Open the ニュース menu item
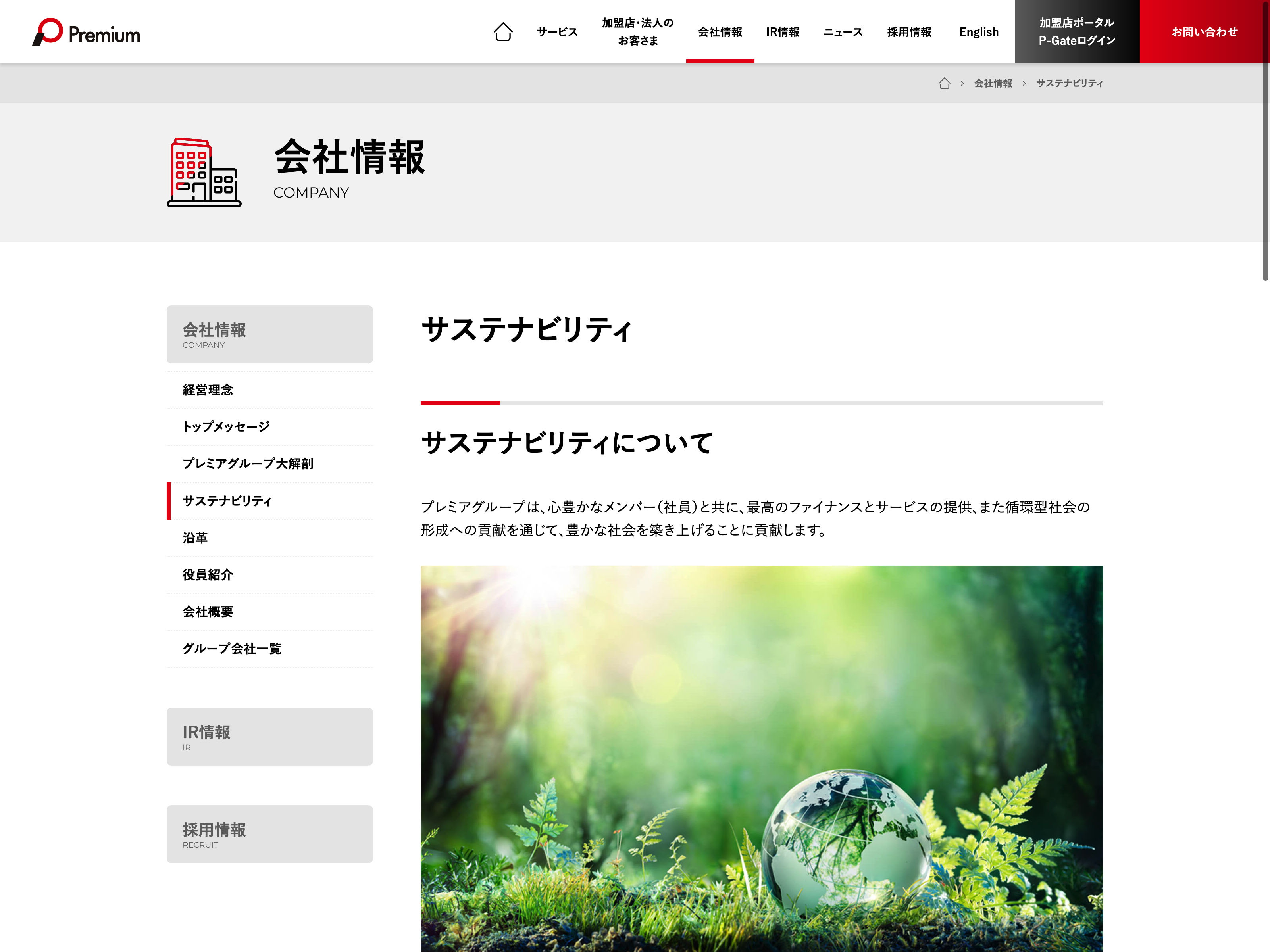 coord(843,32)
